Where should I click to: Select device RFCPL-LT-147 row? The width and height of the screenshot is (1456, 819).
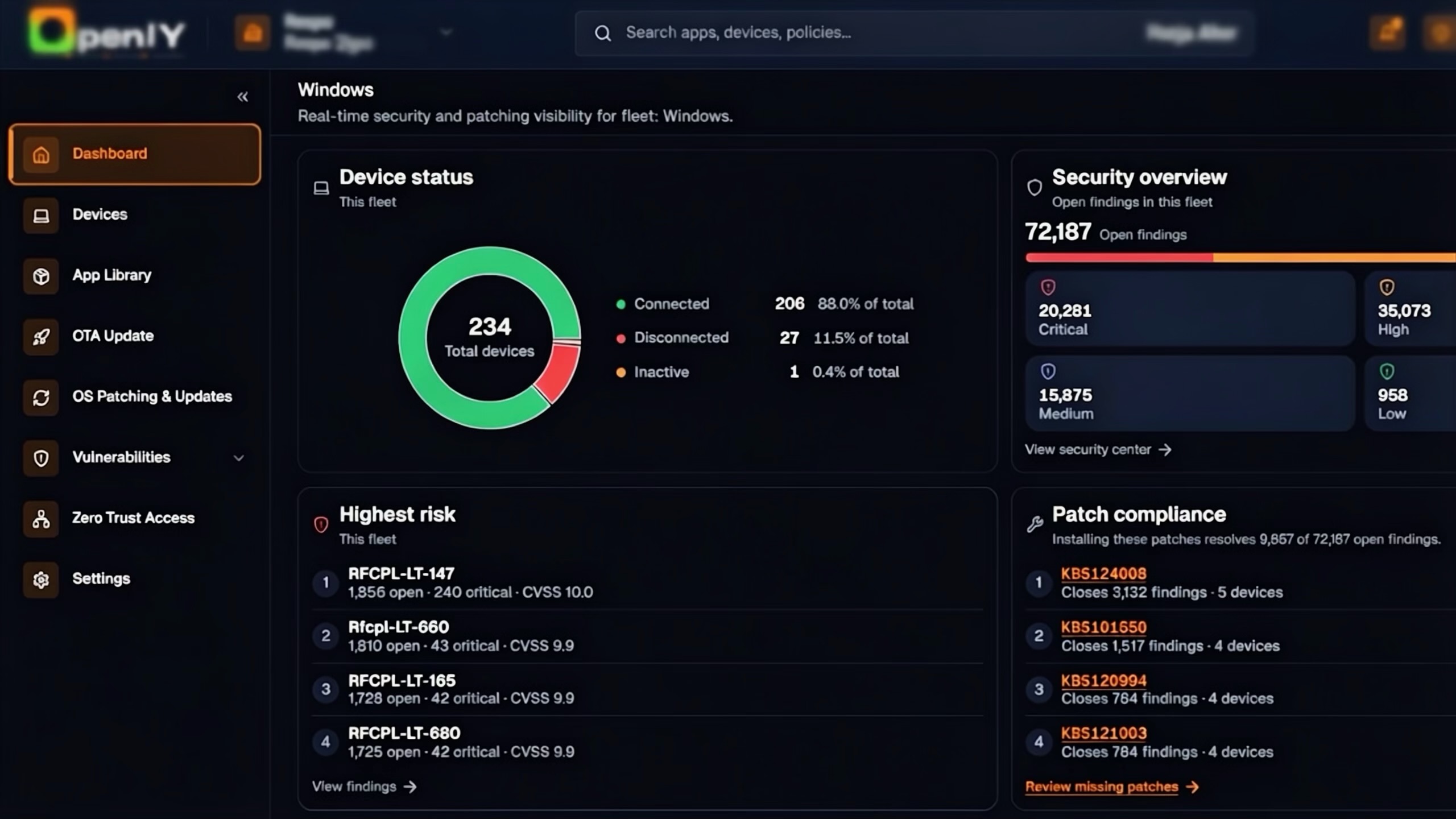tap(647, 582)
